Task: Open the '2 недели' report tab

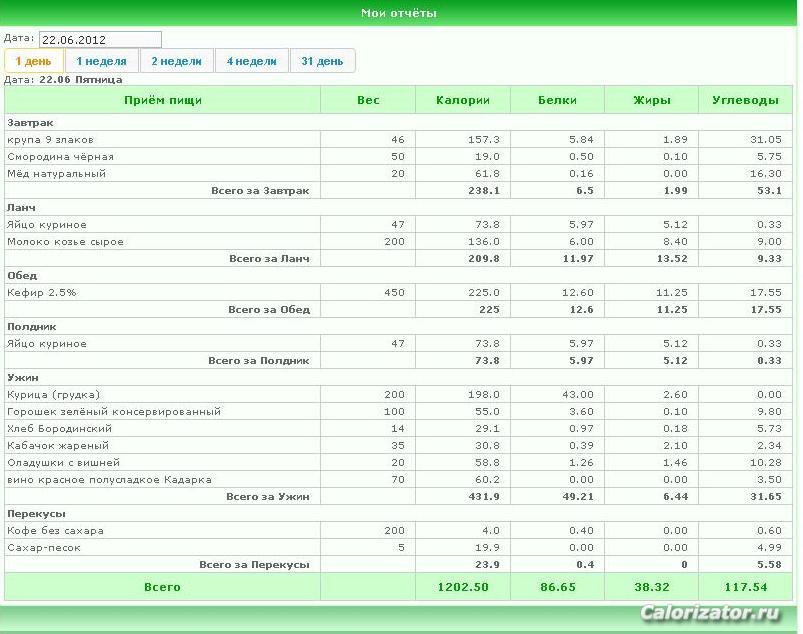Action: [177, 61]
